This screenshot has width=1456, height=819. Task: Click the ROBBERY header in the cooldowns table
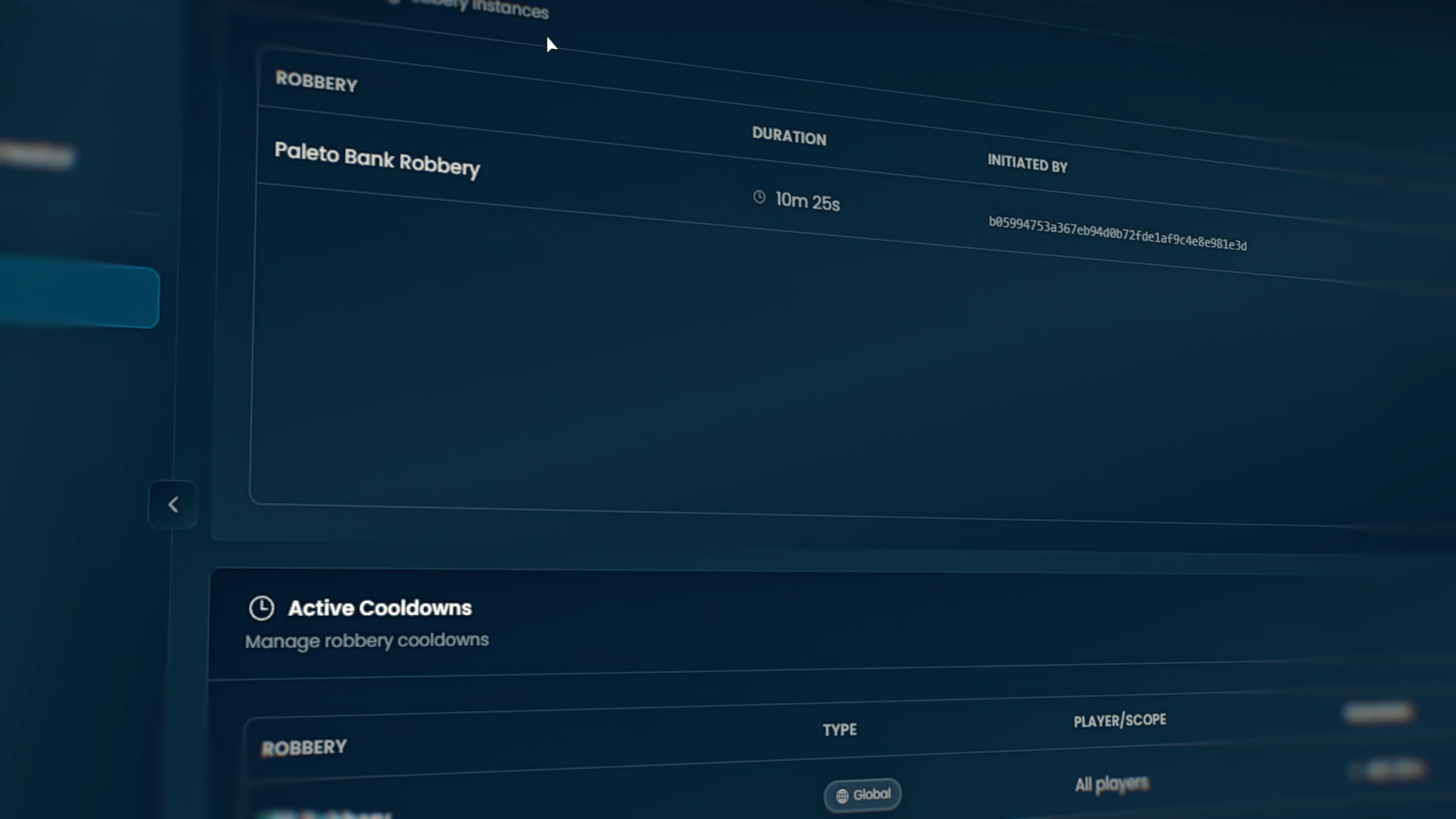point(304,747)
